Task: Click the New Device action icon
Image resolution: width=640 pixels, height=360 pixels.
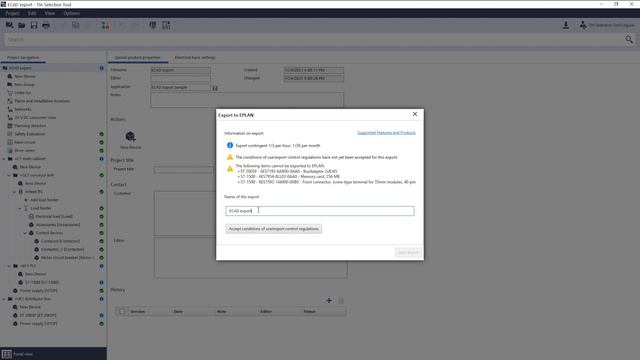Action: (130, 136)
